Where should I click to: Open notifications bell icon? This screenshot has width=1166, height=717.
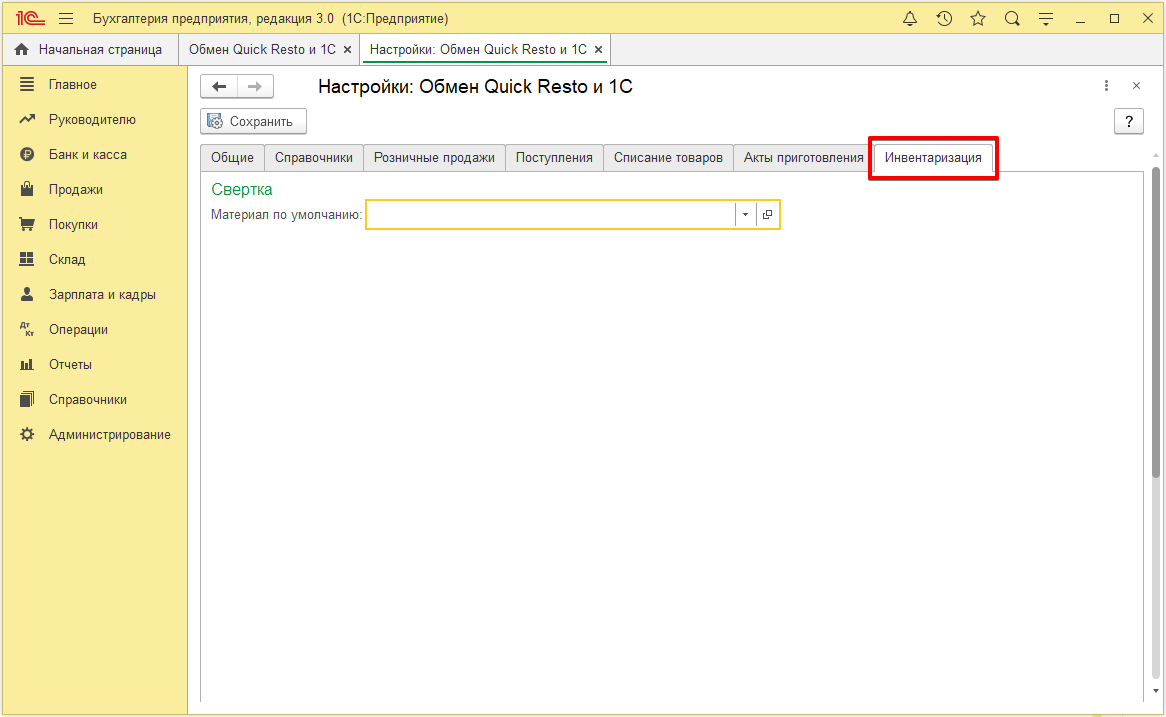coord(909,19)
